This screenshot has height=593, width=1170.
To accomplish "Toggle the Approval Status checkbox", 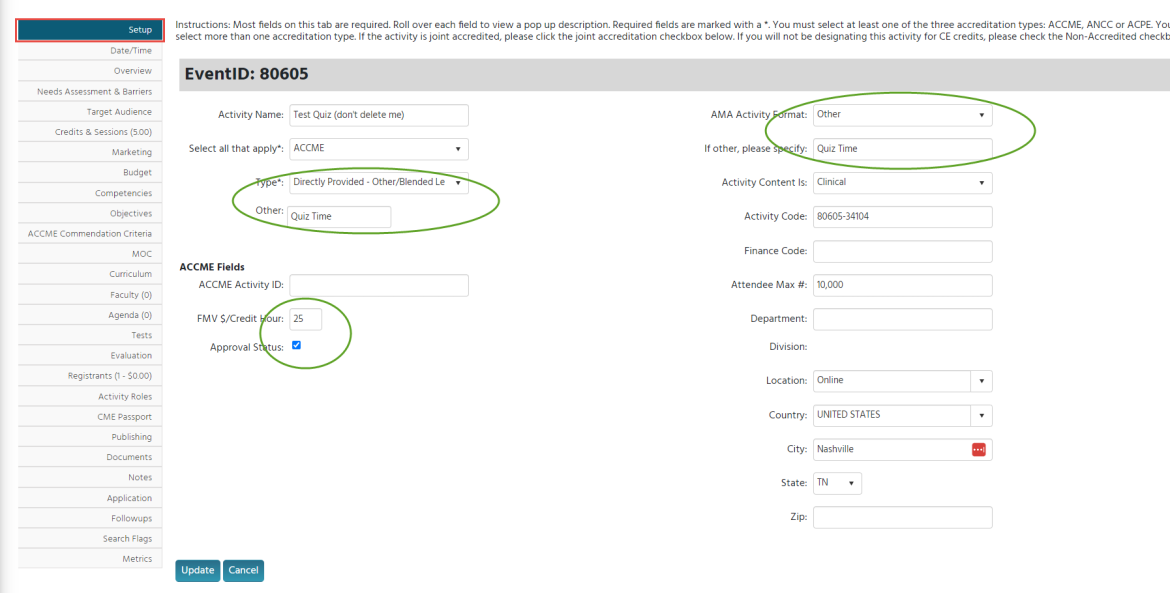I will tap(296, 346).
